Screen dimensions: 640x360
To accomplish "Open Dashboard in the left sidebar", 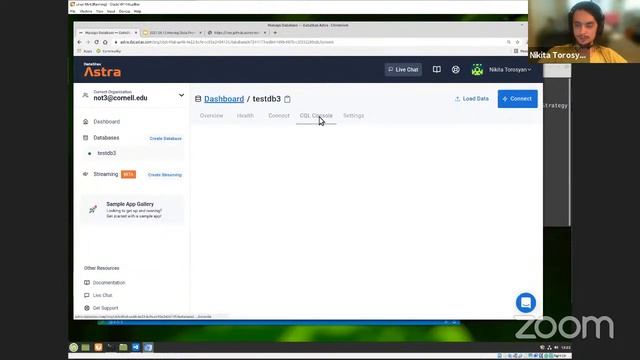I will (x=107, y=122).
